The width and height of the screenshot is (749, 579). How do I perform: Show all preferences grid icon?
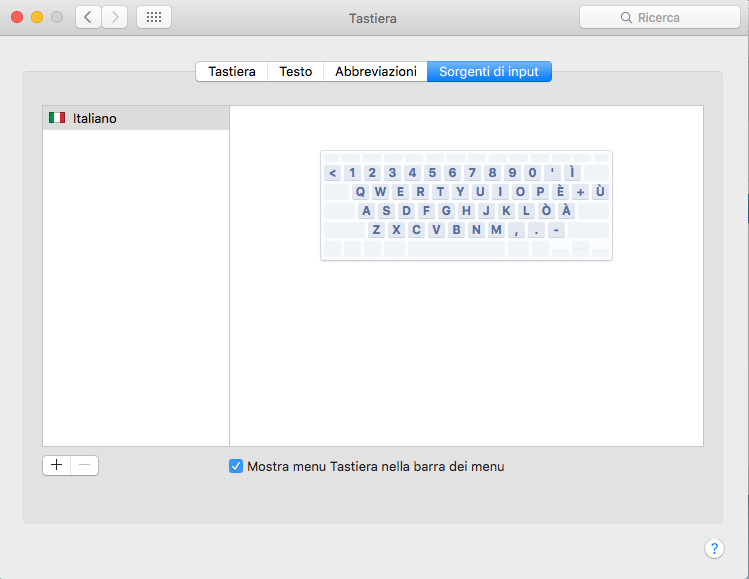154,17
